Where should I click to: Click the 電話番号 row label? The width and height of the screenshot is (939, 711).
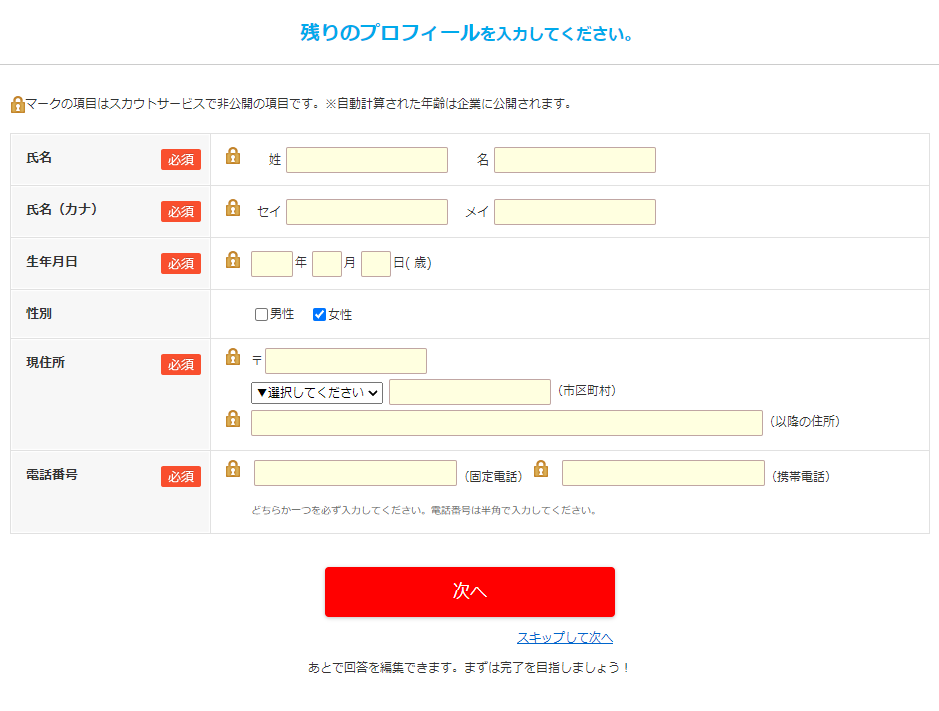tap(52, 474)
